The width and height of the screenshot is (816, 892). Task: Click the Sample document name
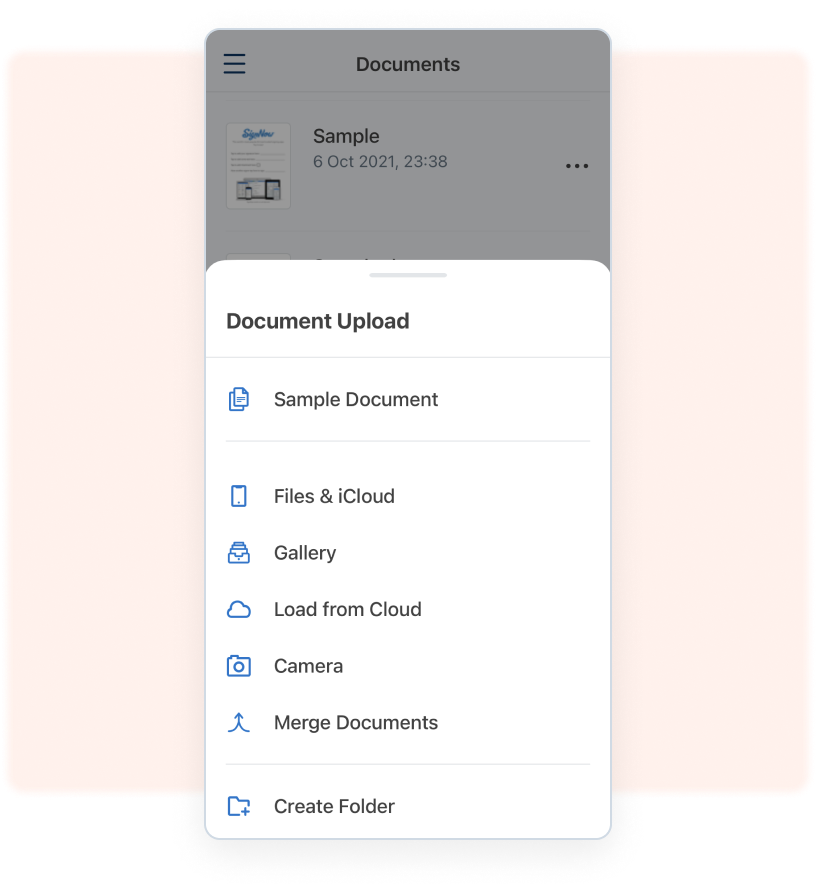pyautogui.click(x=346, y=137)
